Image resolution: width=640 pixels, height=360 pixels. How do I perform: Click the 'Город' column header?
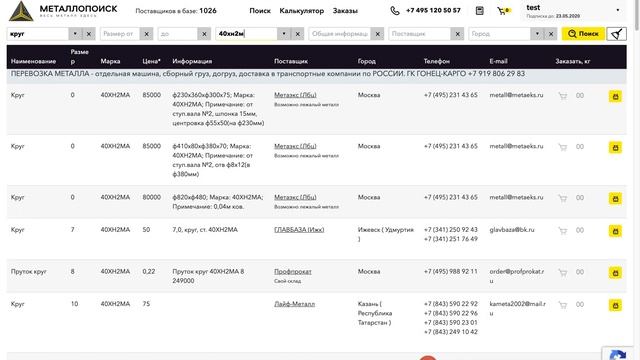(367, 61)
